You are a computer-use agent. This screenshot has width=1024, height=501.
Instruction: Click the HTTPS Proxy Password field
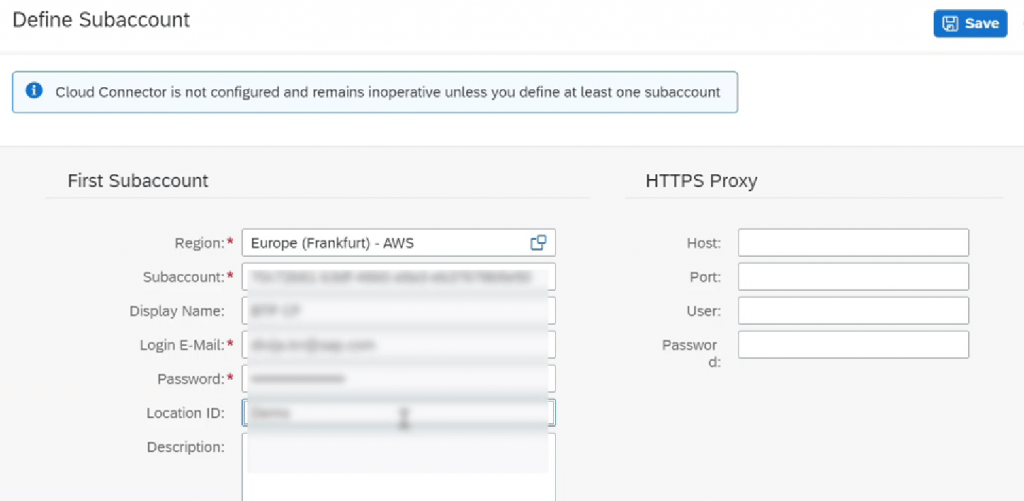tap(854, 345)
